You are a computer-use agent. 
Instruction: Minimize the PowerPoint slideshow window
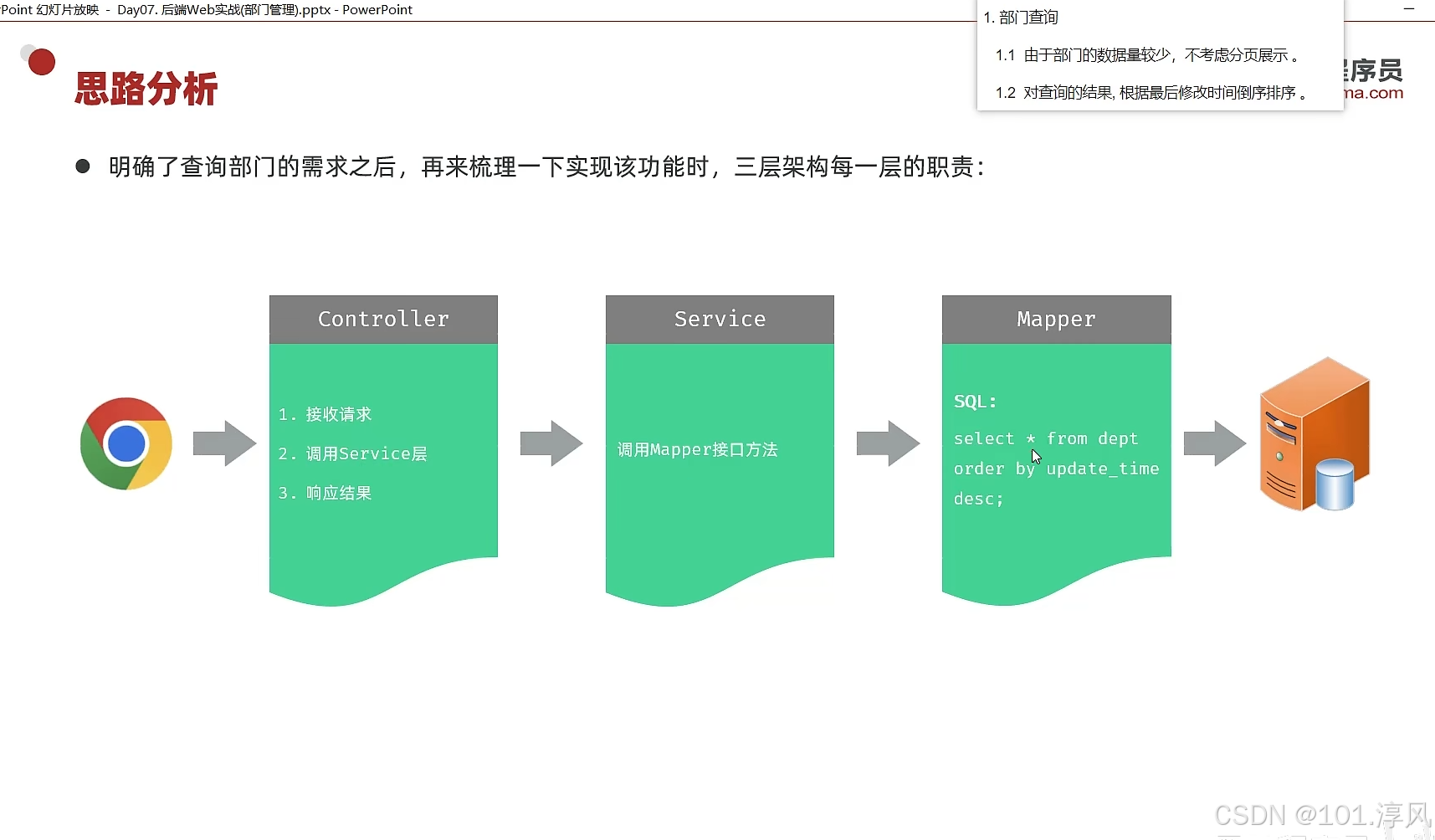point(1408,9)
